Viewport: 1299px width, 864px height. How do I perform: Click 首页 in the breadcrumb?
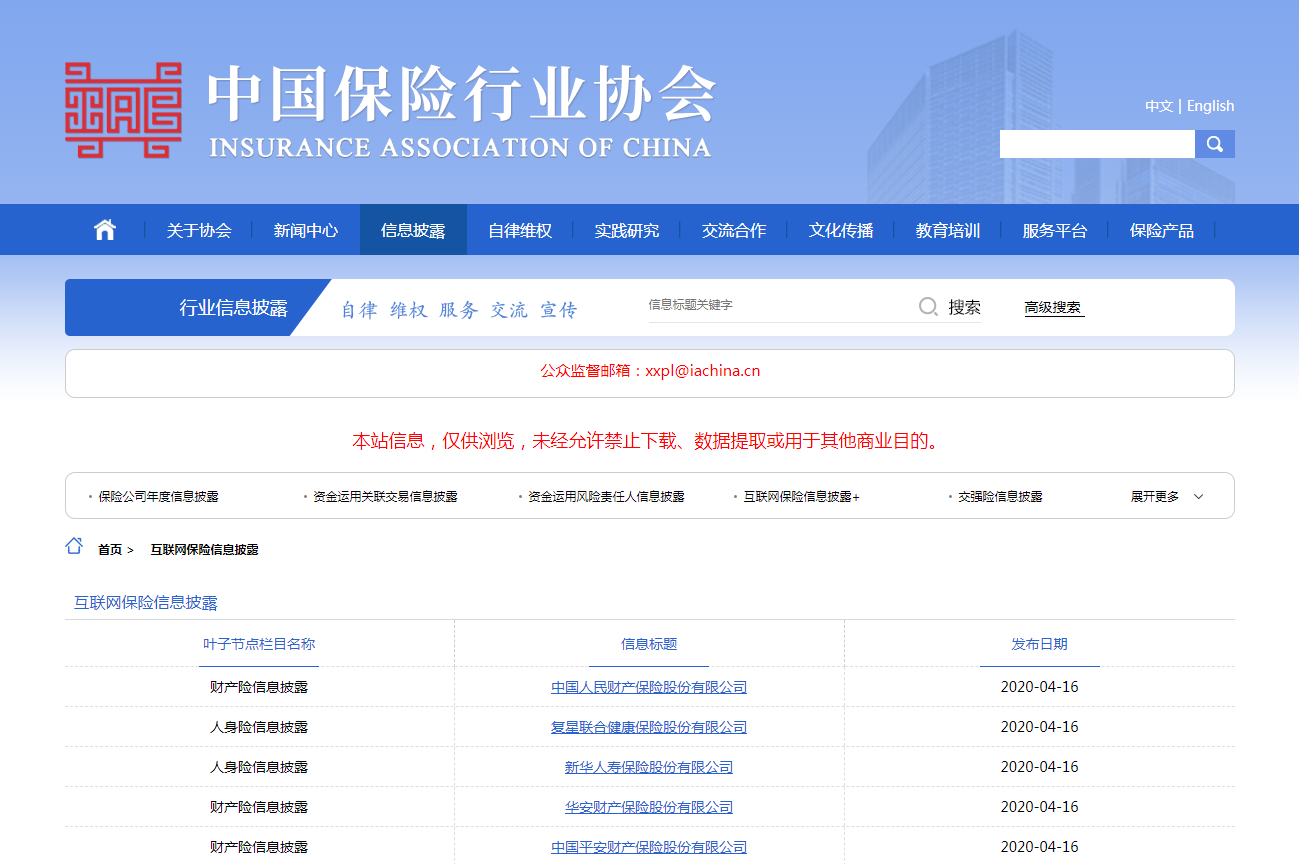(110, 550)
